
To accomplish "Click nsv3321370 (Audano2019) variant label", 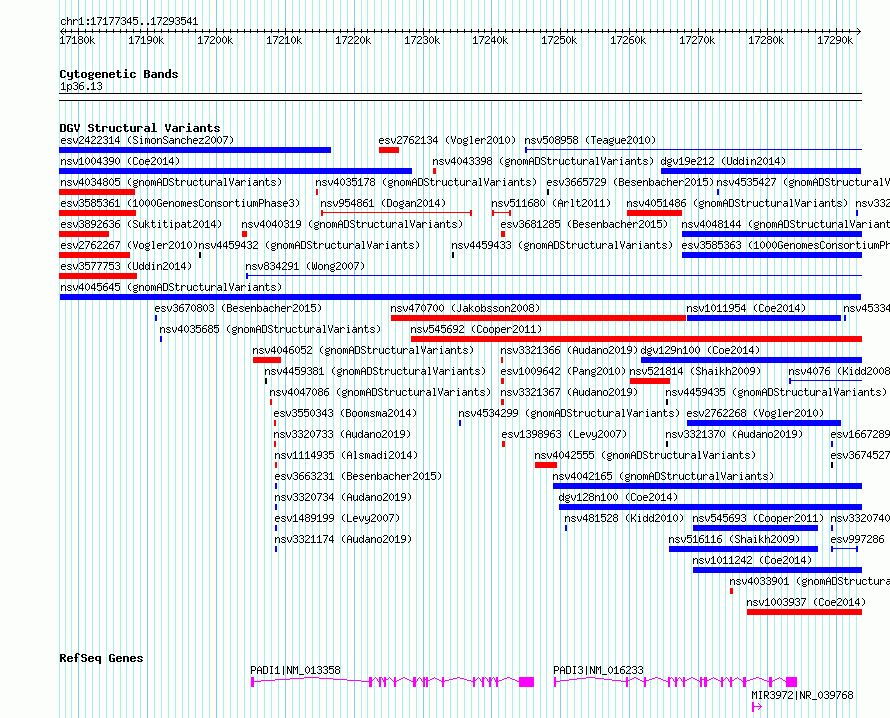I will tap(734, 434).
